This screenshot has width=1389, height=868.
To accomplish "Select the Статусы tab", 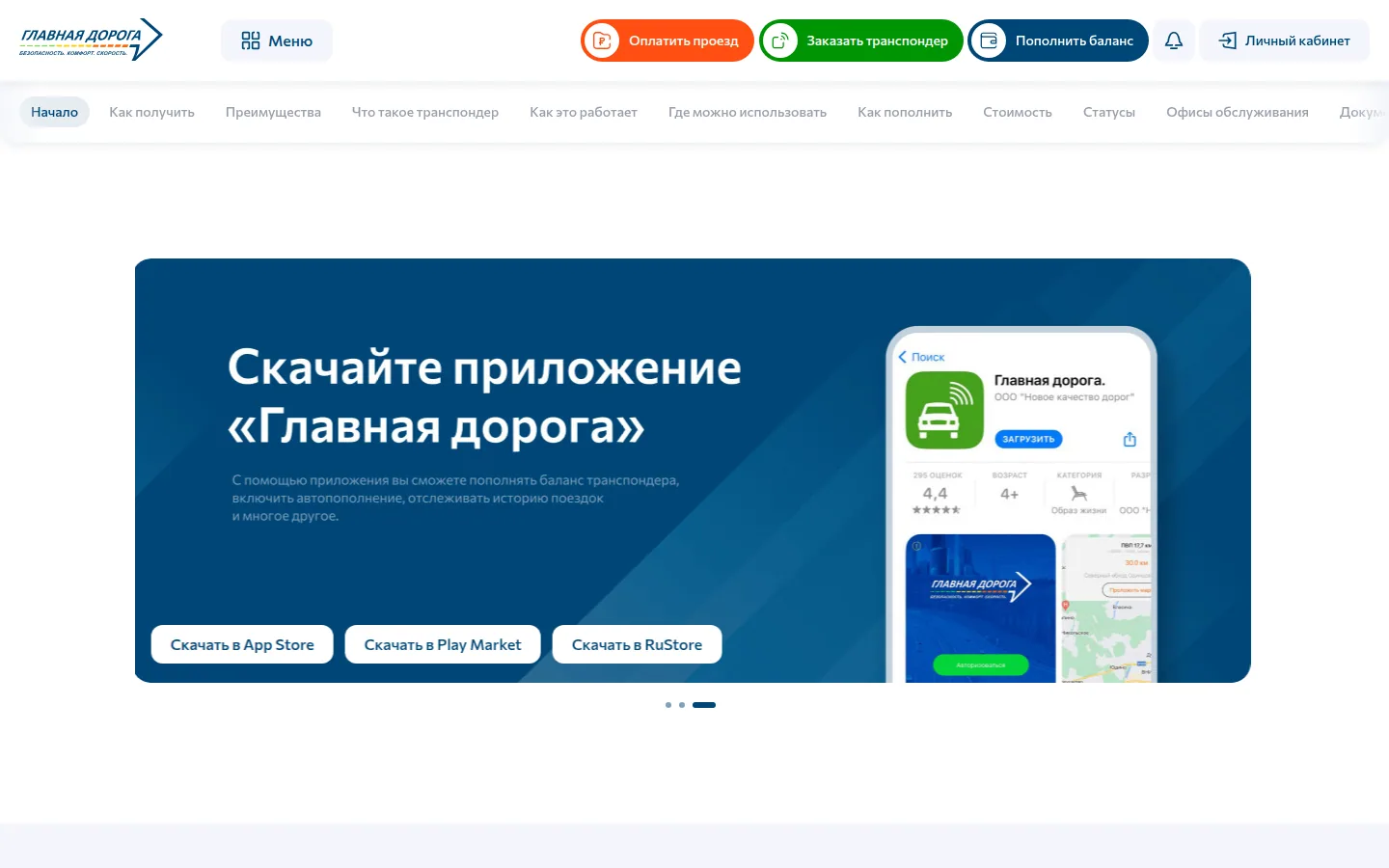I will (1109, 112).
